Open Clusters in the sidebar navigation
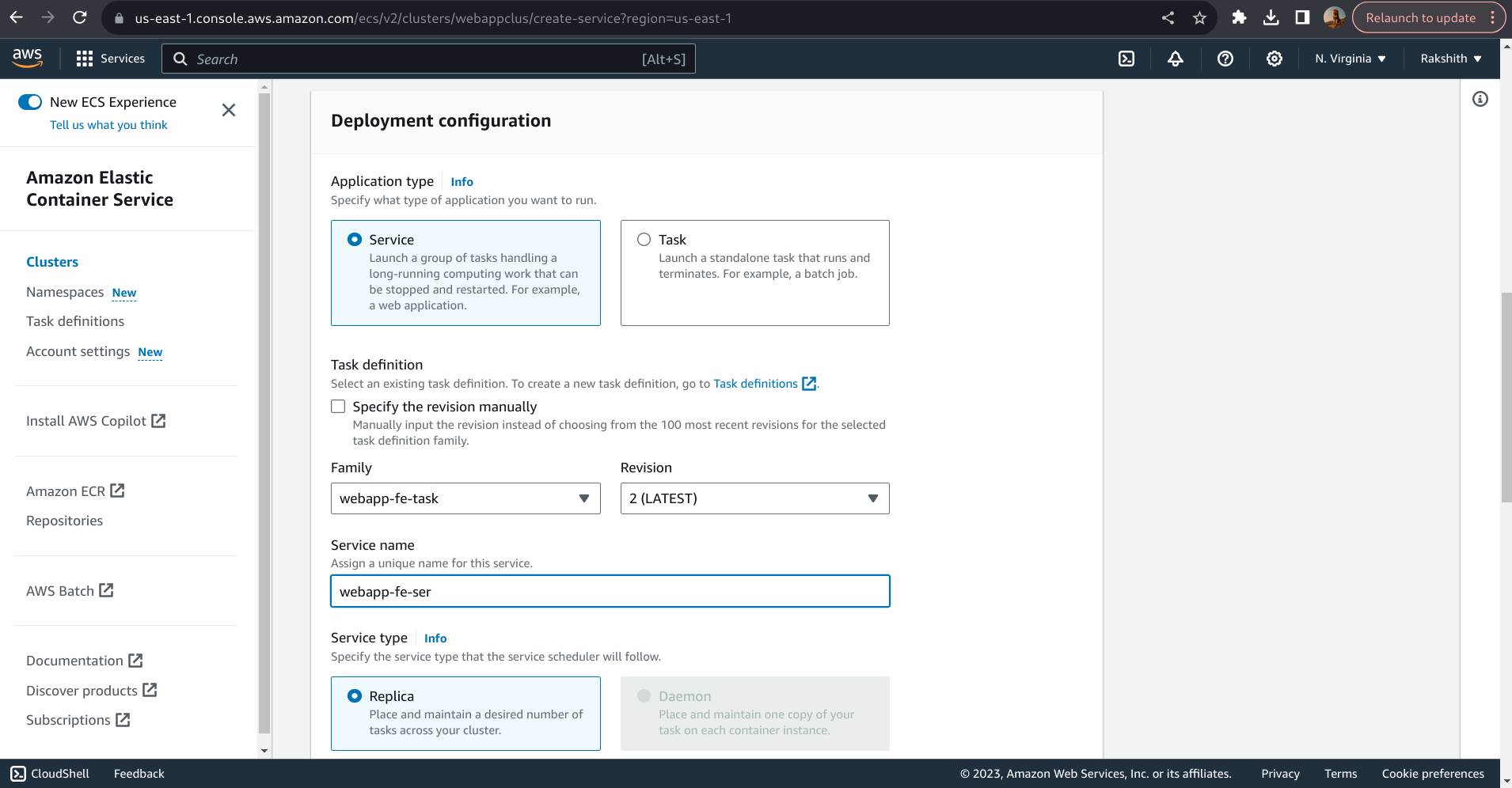 [52, 262]
